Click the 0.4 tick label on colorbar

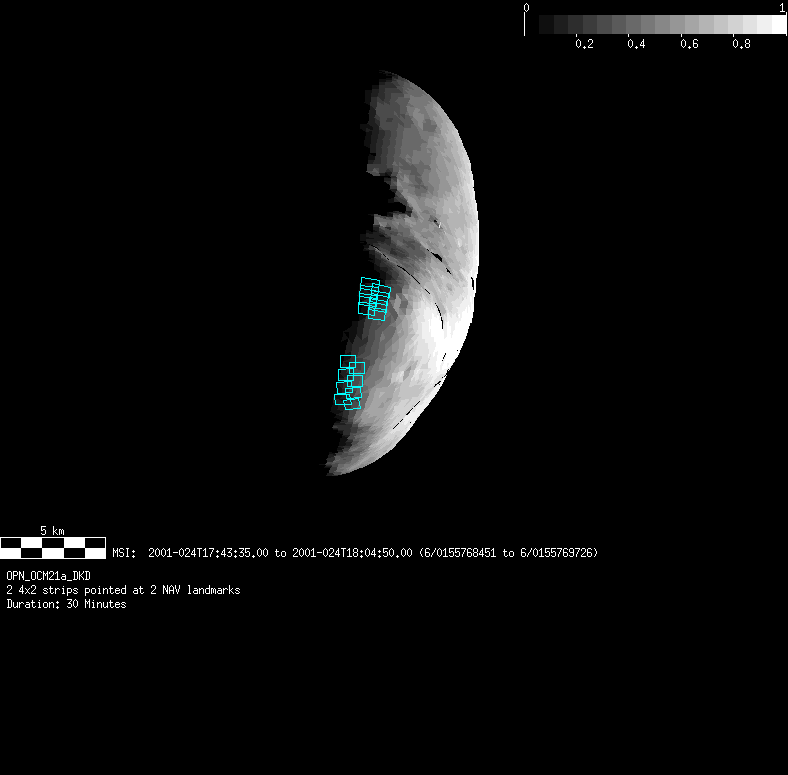[636, 44]
